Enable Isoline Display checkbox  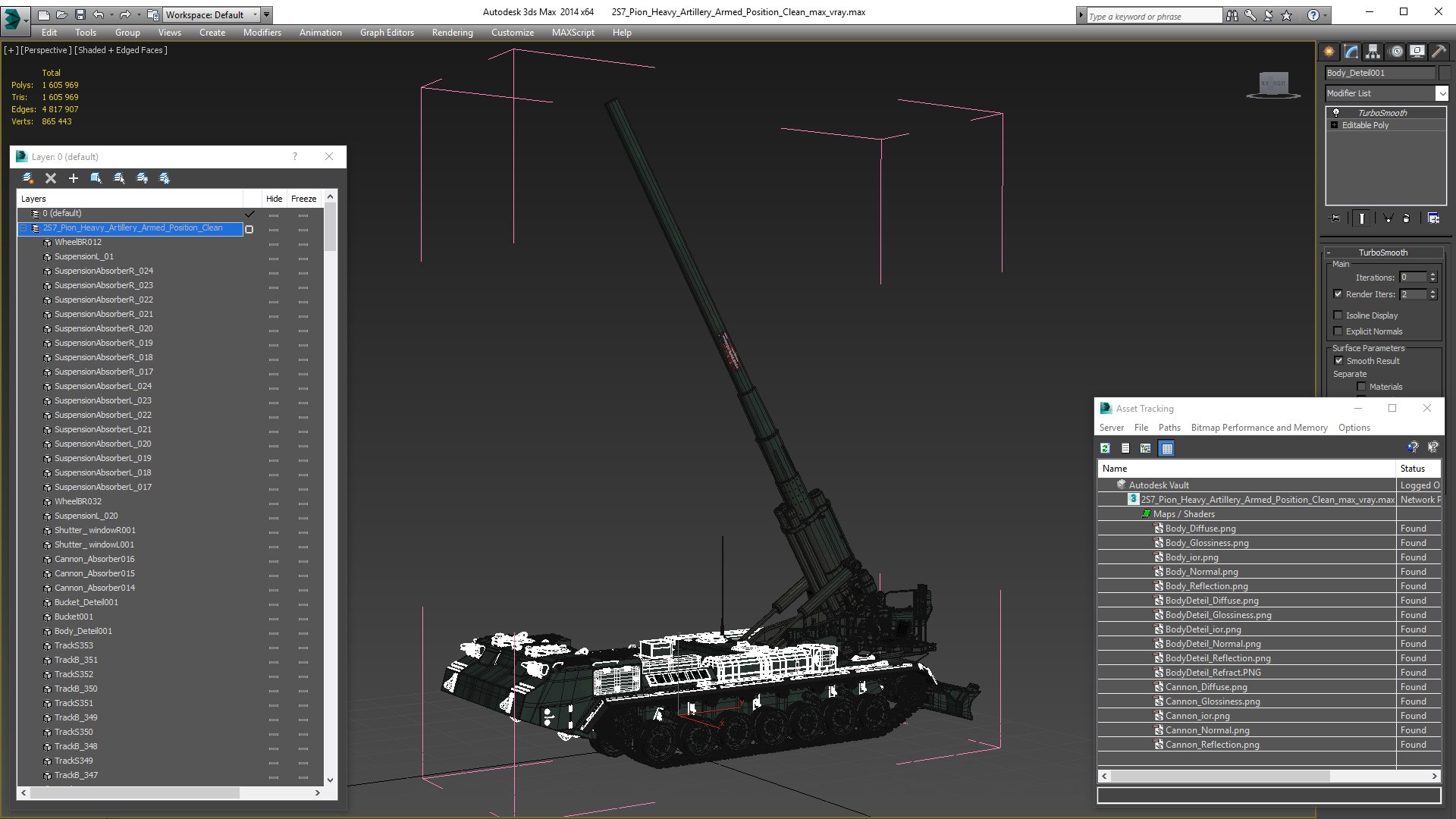tap(1338, 315)
